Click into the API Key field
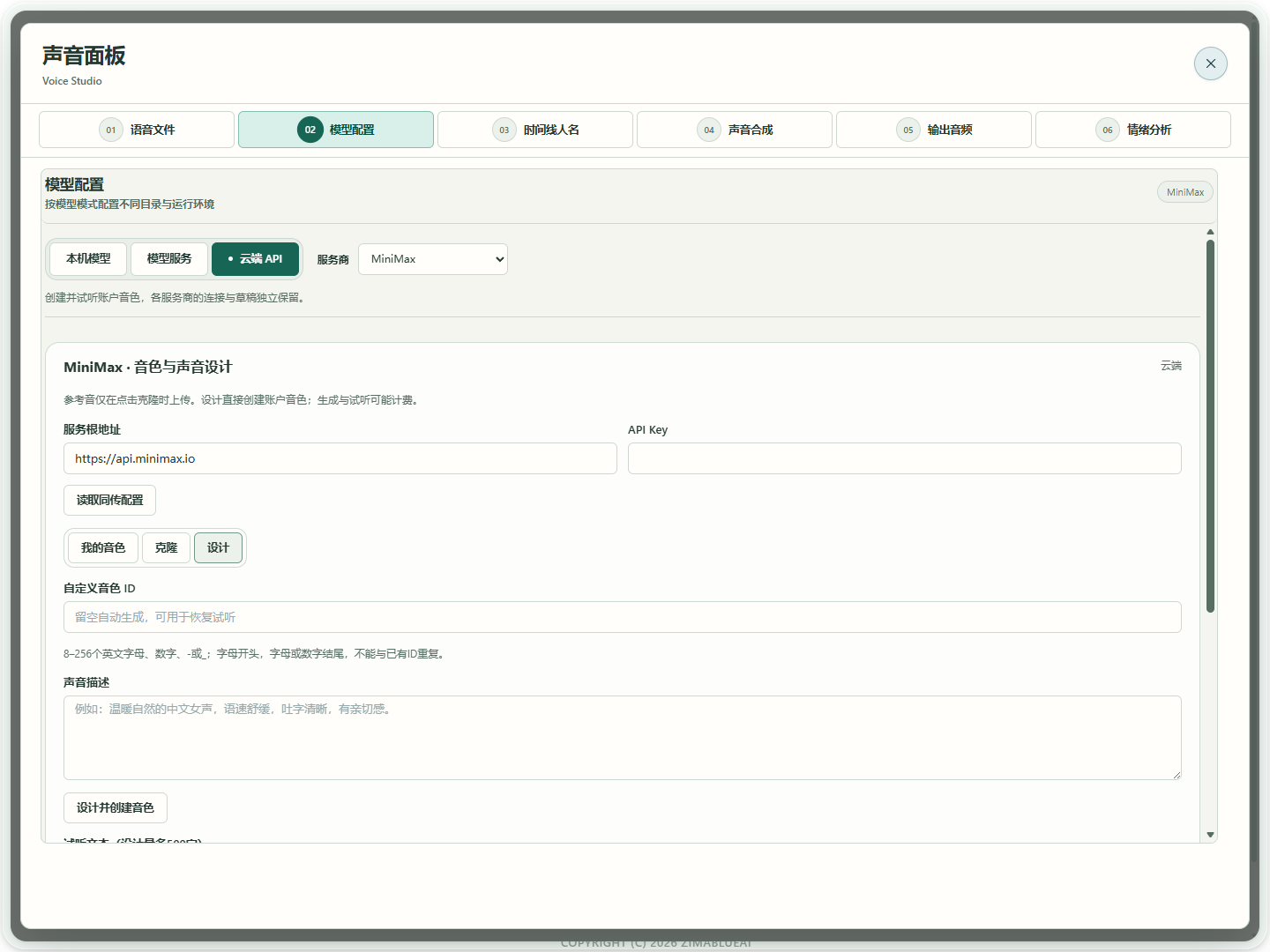This screenshot has height=952, width=1270. point(905,458)
